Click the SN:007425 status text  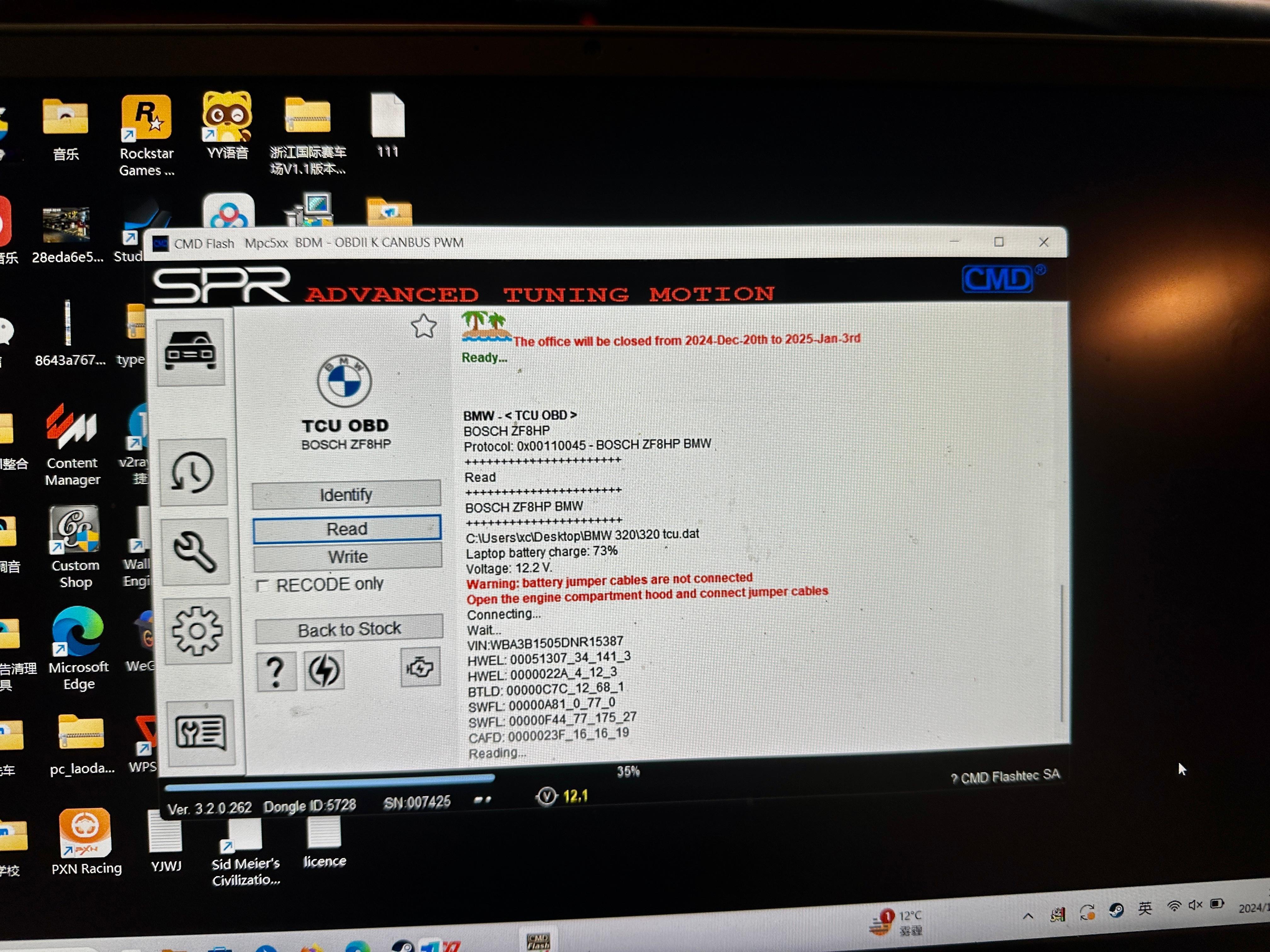click(x=417, y=802)
